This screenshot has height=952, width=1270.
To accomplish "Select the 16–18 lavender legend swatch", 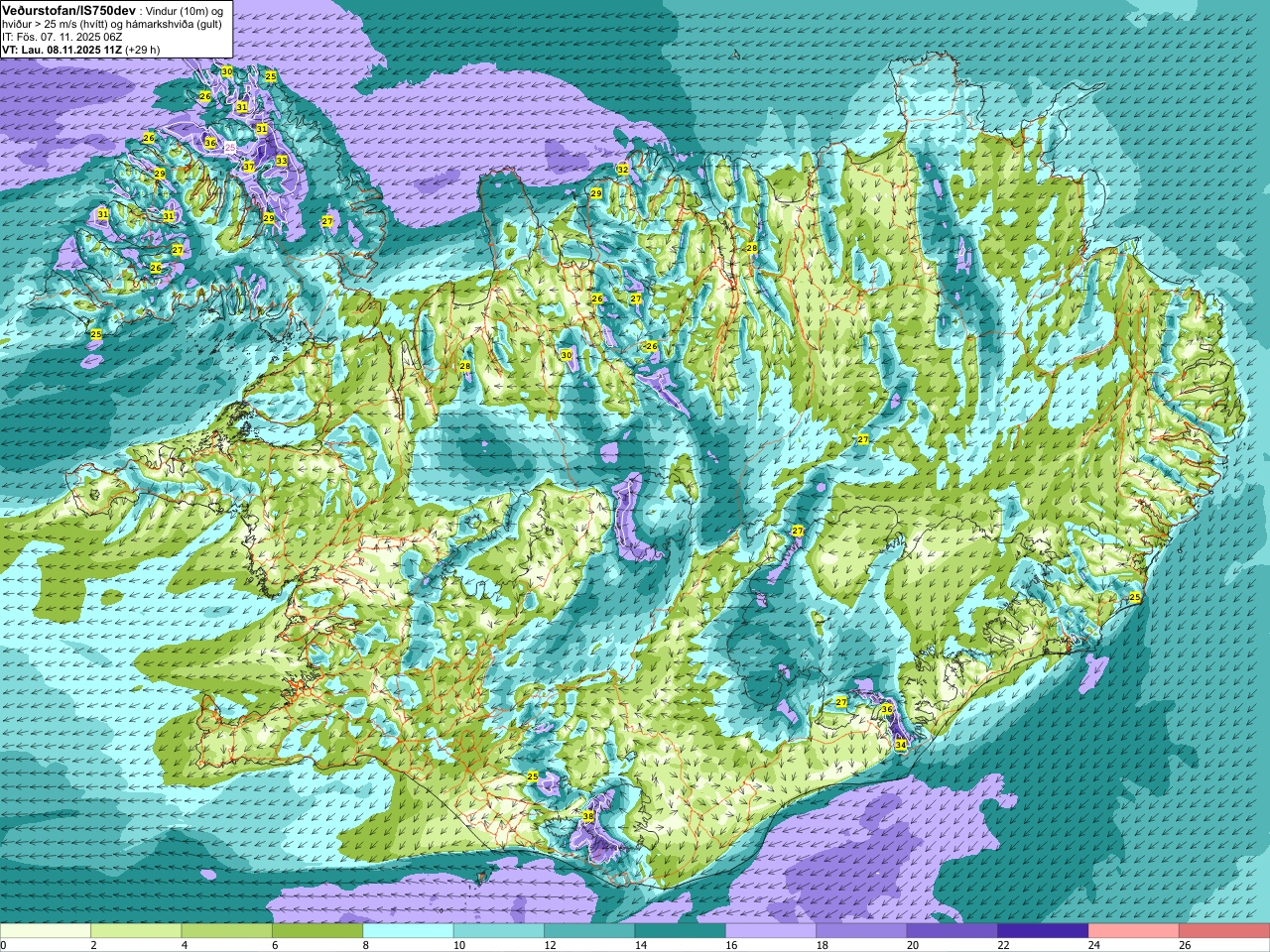I will [x=771, y=931].
